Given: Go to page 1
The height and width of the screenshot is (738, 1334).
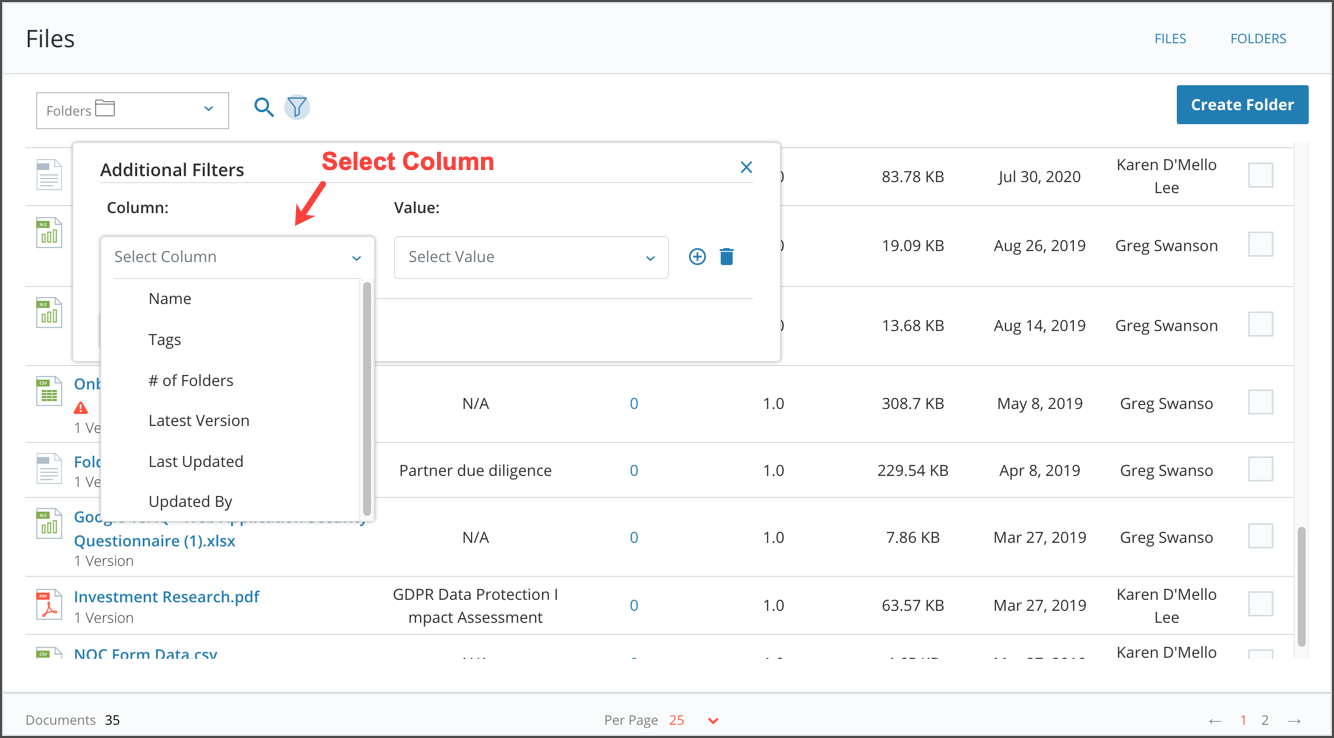Looking at the screenshot, I should click(x=1244, y=720).
